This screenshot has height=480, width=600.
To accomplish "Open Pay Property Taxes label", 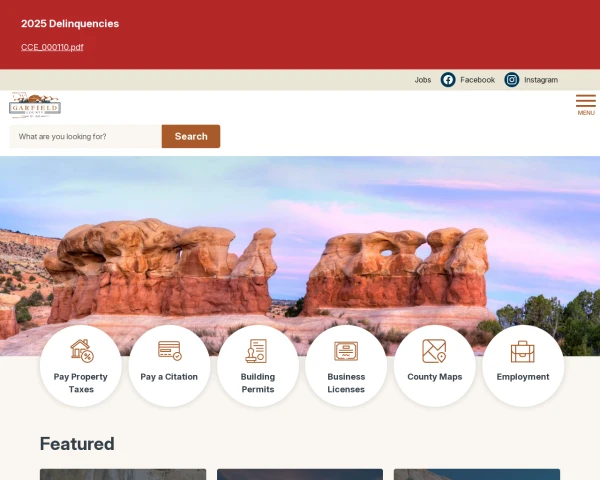I will tap(81, 383).
